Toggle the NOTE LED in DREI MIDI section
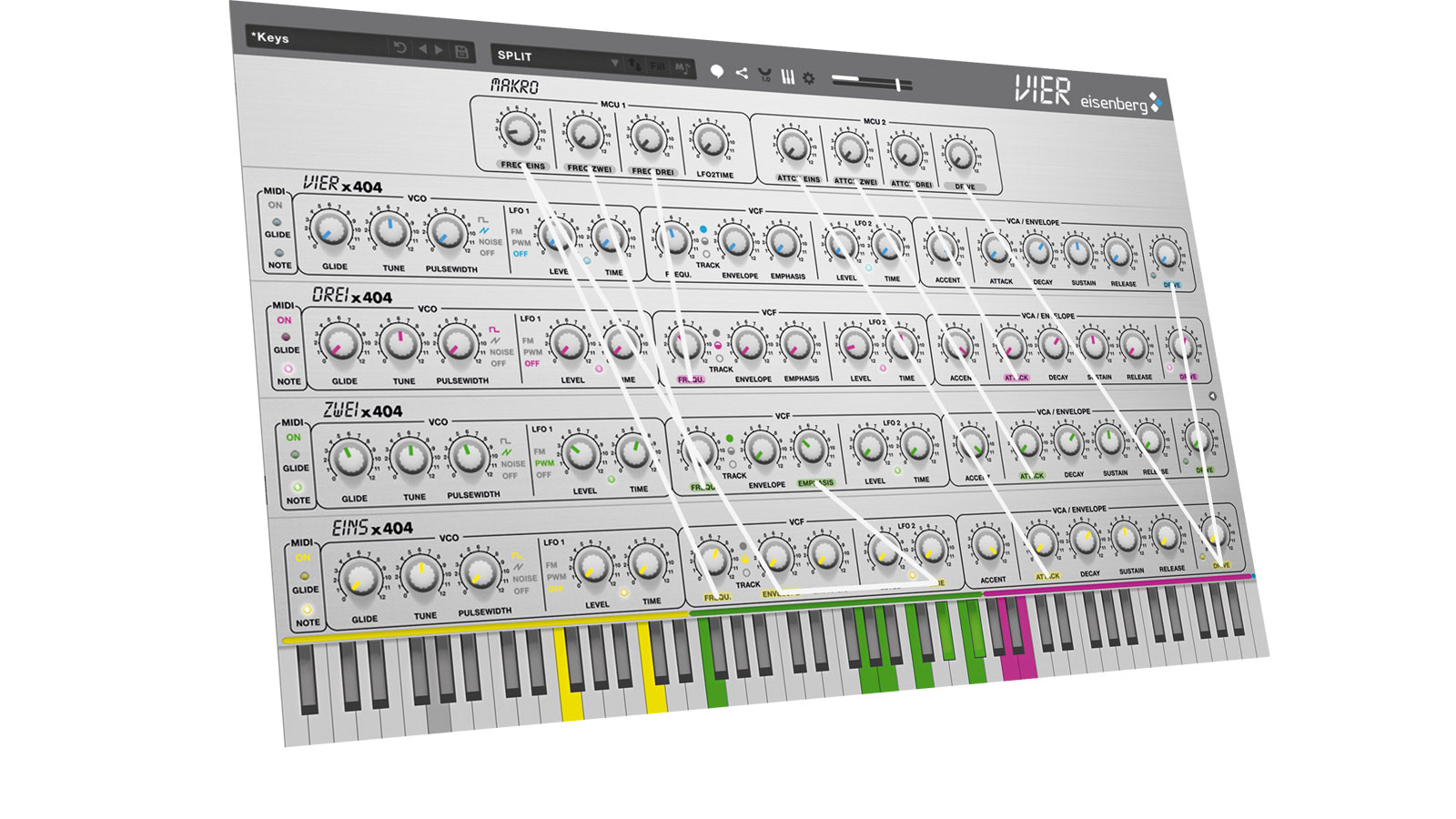Viewport: 1456px width, 819px height. [288, 369]
